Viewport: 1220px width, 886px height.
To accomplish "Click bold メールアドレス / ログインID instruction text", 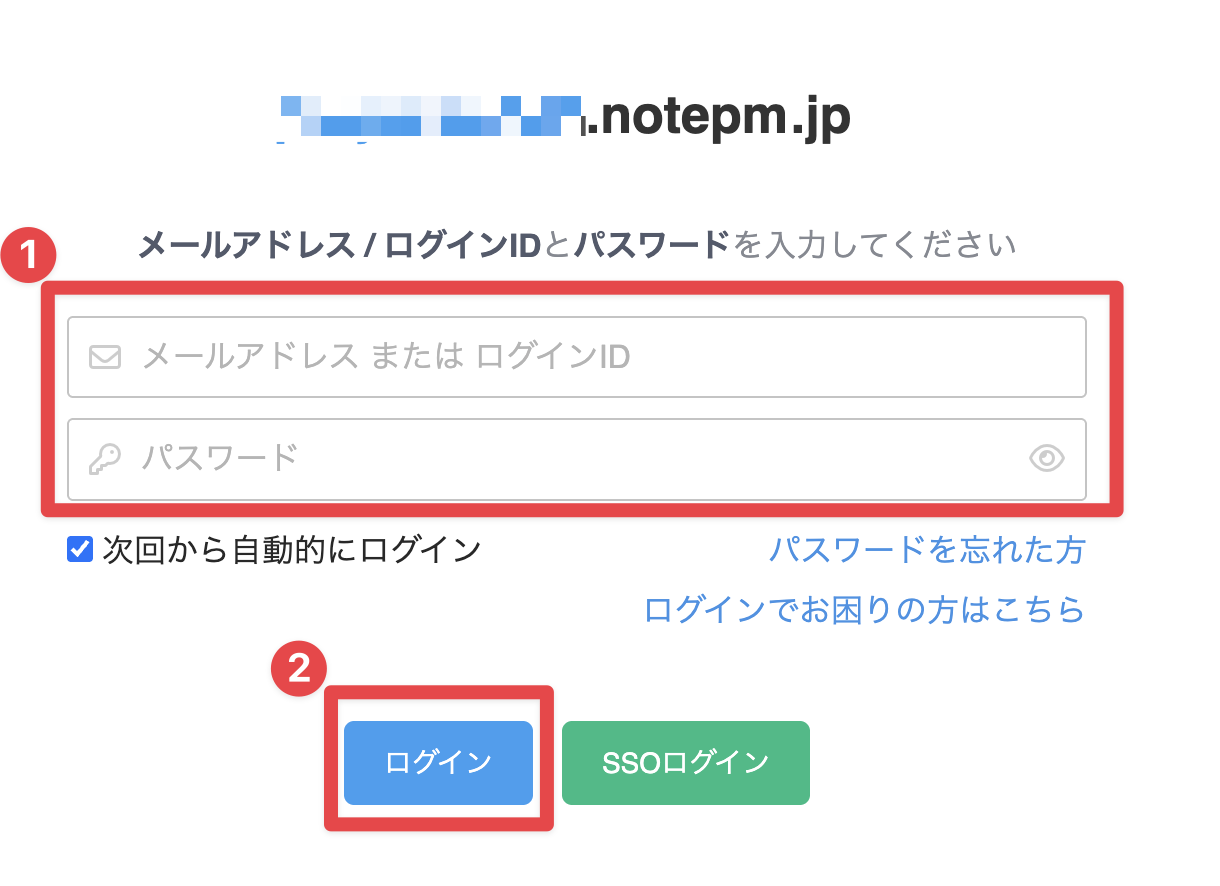I will [x=338, y=244].
